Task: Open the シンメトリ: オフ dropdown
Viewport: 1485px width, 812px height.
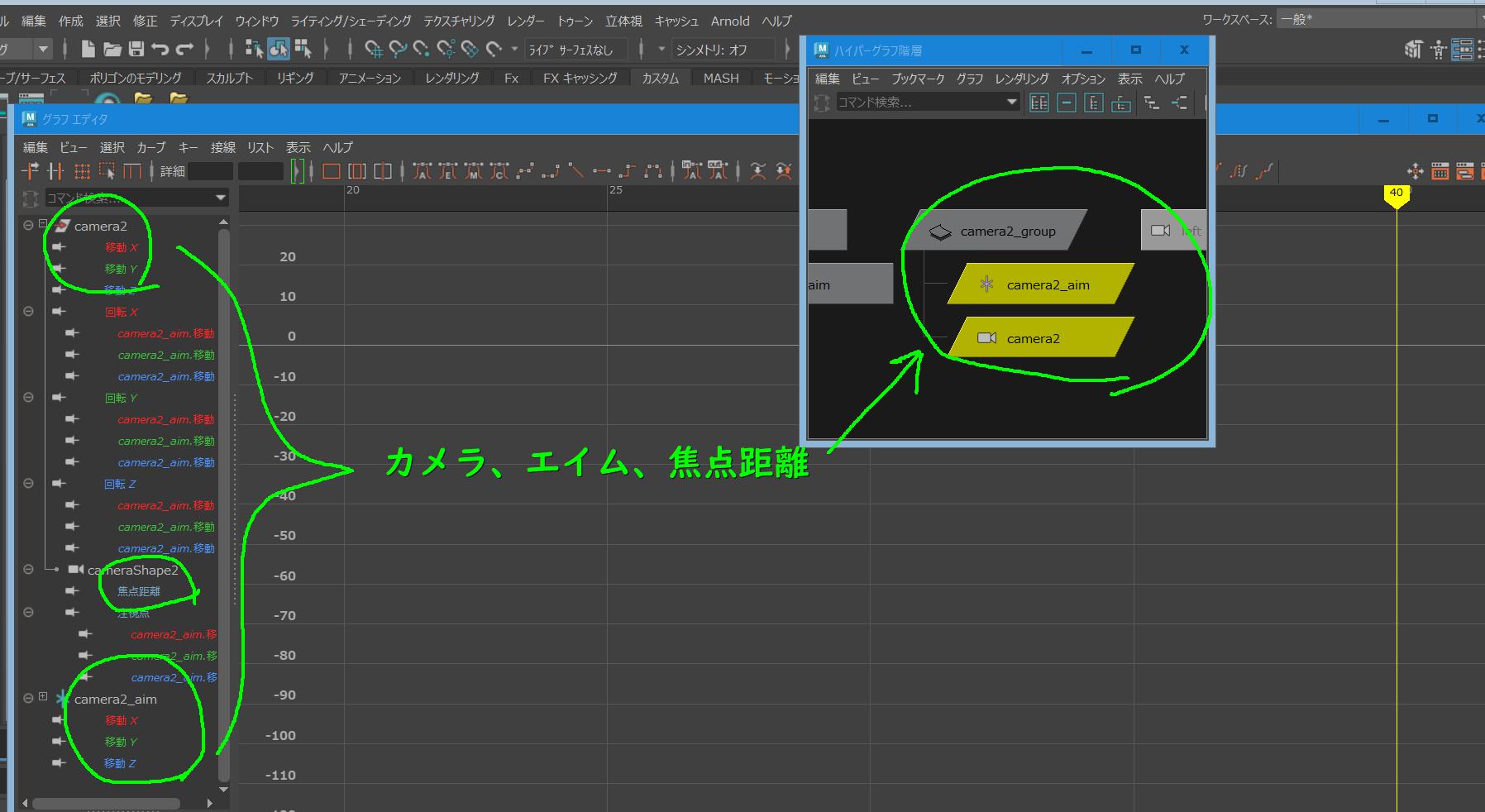Action: [x=723, y=50]
